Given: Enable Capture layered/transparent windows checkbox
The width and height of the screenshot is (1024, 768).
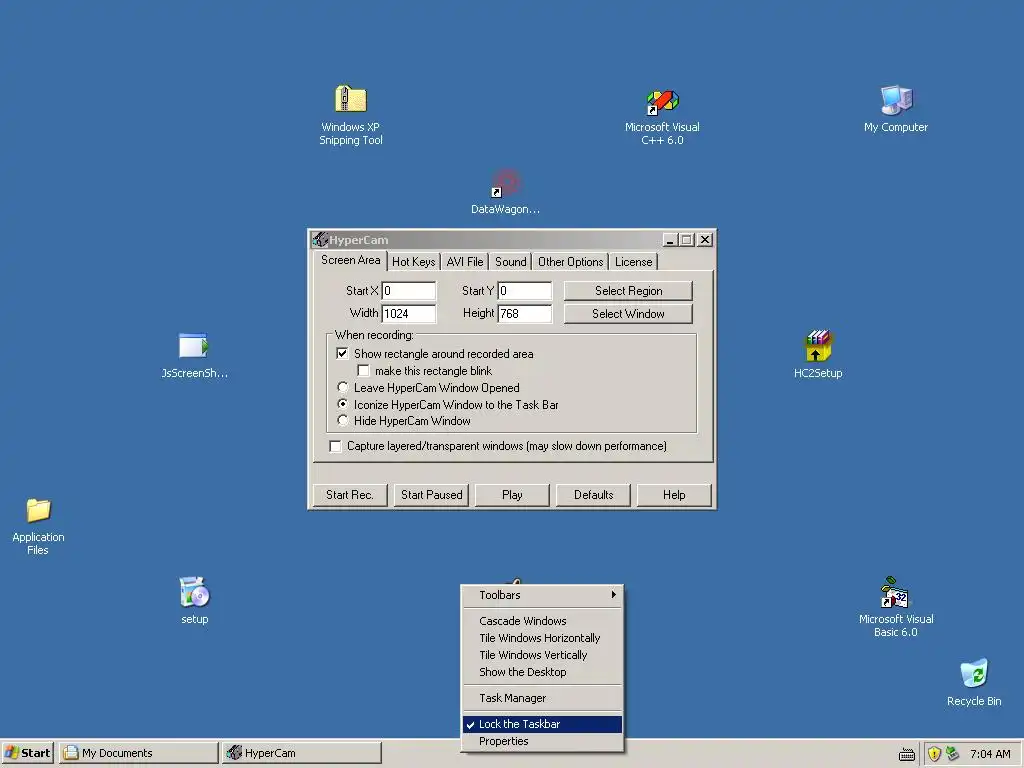Looking at the screenshot, I should click(x=335, y=446).
